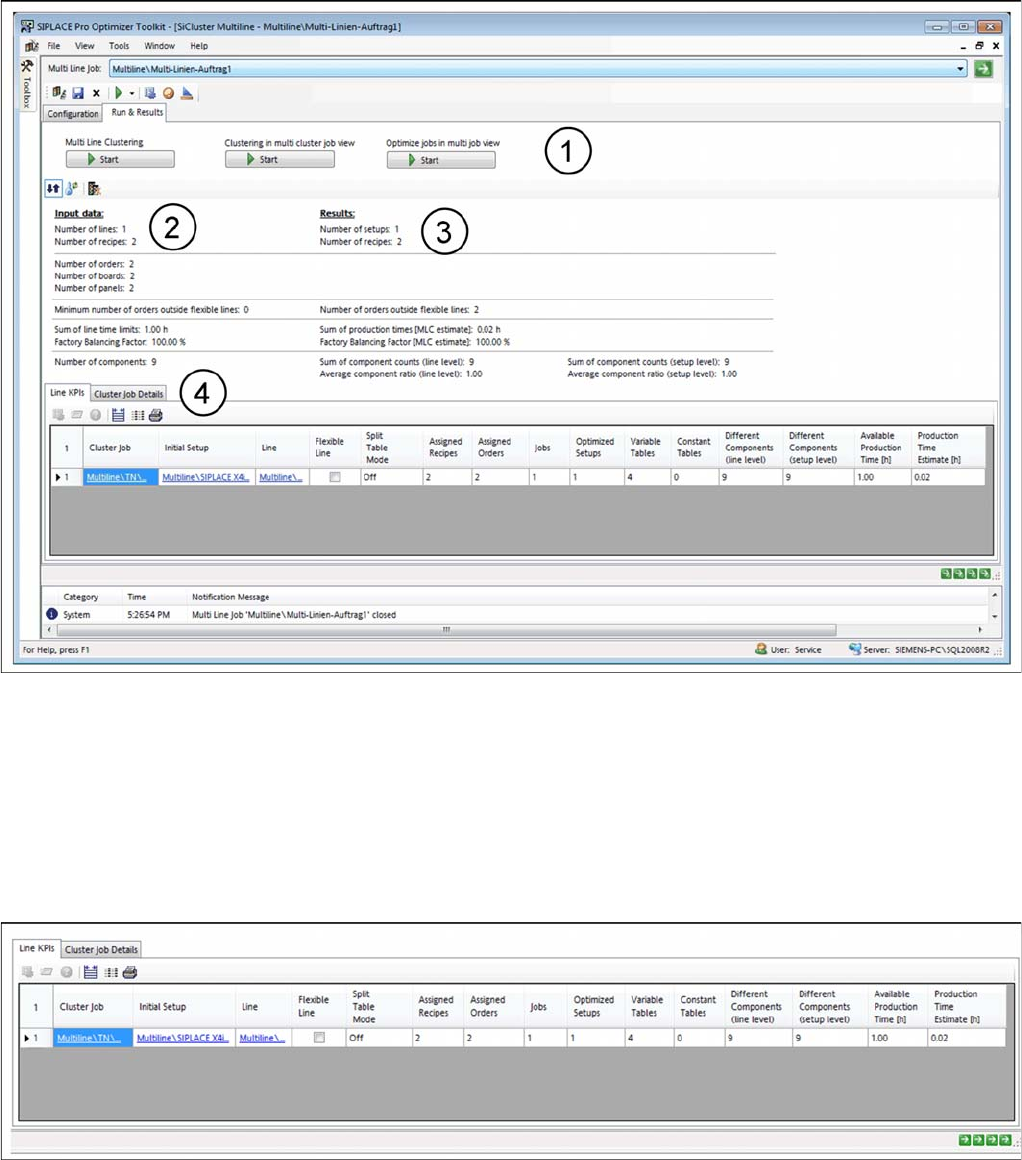Print the main Line KPIs table

[x=155, y=415]
